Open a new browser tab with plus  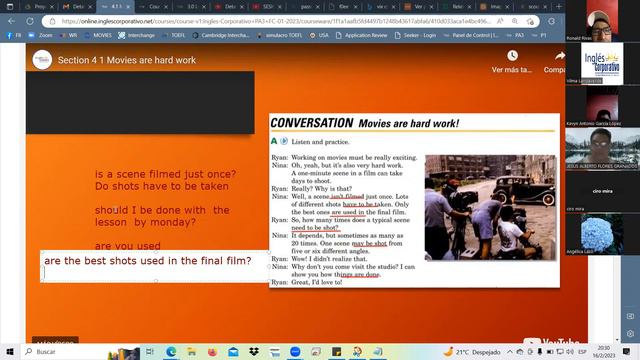[x=559, y=7]
